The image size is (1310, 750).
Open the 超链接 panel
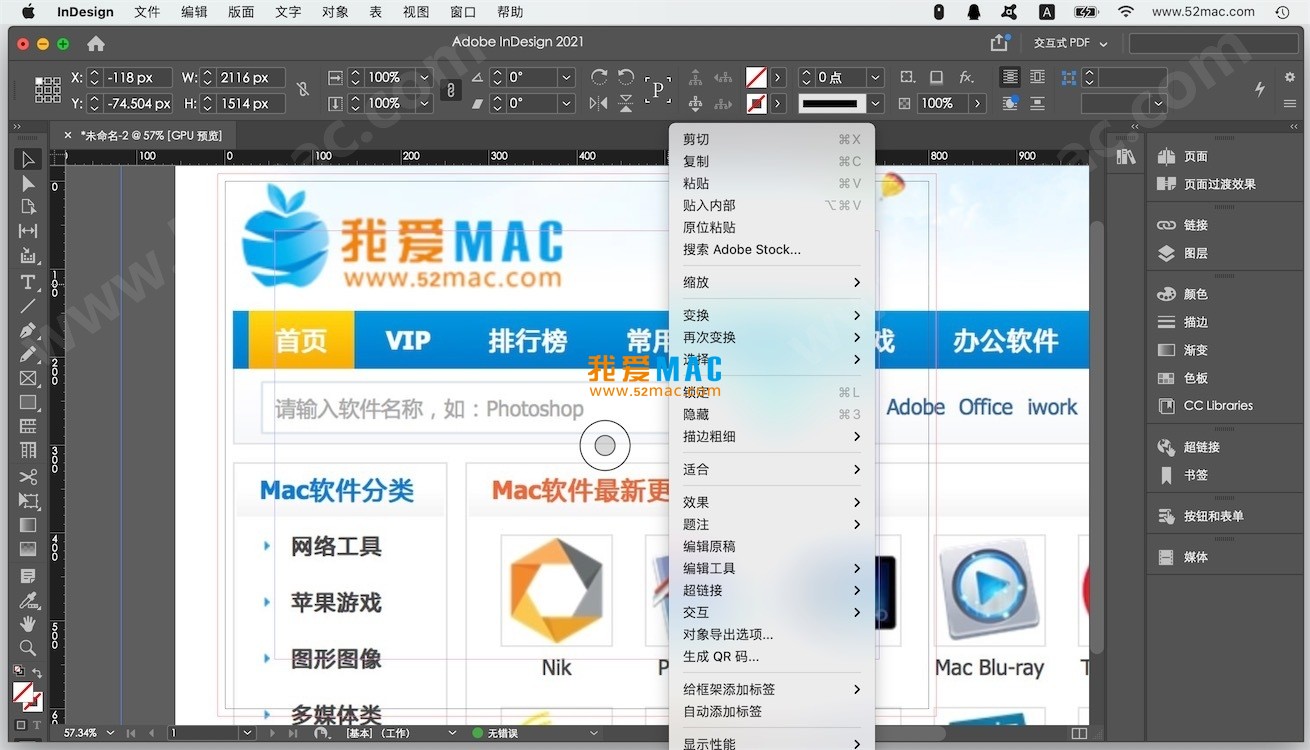pos(1201,447)
